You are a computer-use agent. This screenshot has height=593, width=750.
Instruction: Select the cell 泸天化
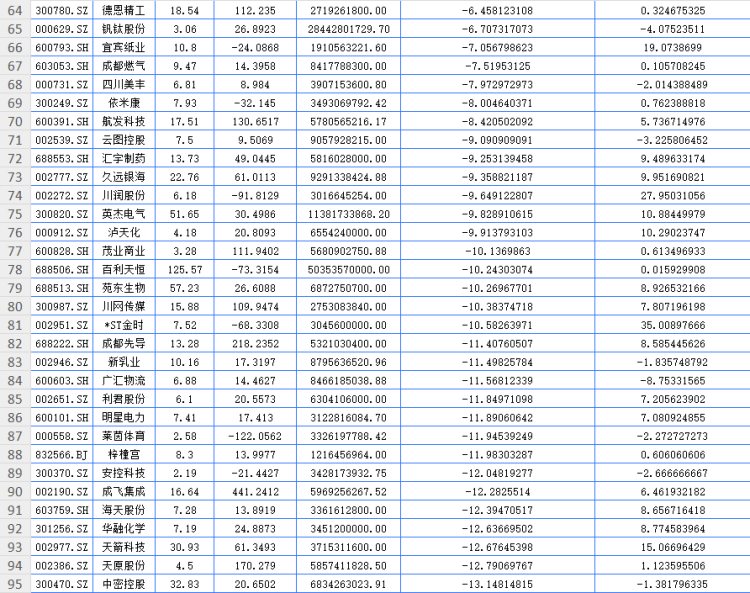pyautogui.click(x=124, y=232)
